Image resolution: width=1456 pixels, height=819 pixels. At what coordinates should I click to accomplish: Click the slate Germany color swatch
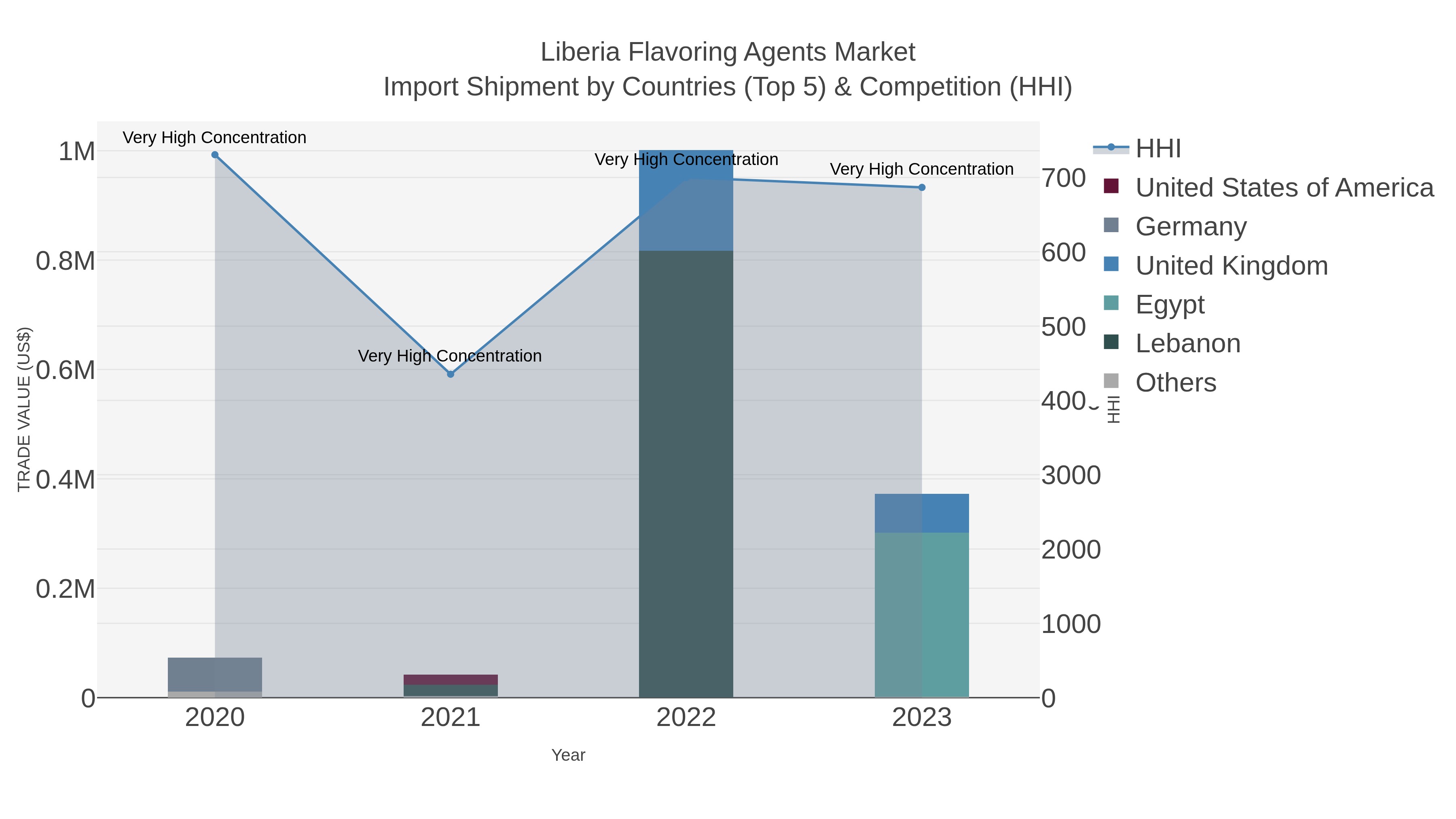coord(1111,225)
